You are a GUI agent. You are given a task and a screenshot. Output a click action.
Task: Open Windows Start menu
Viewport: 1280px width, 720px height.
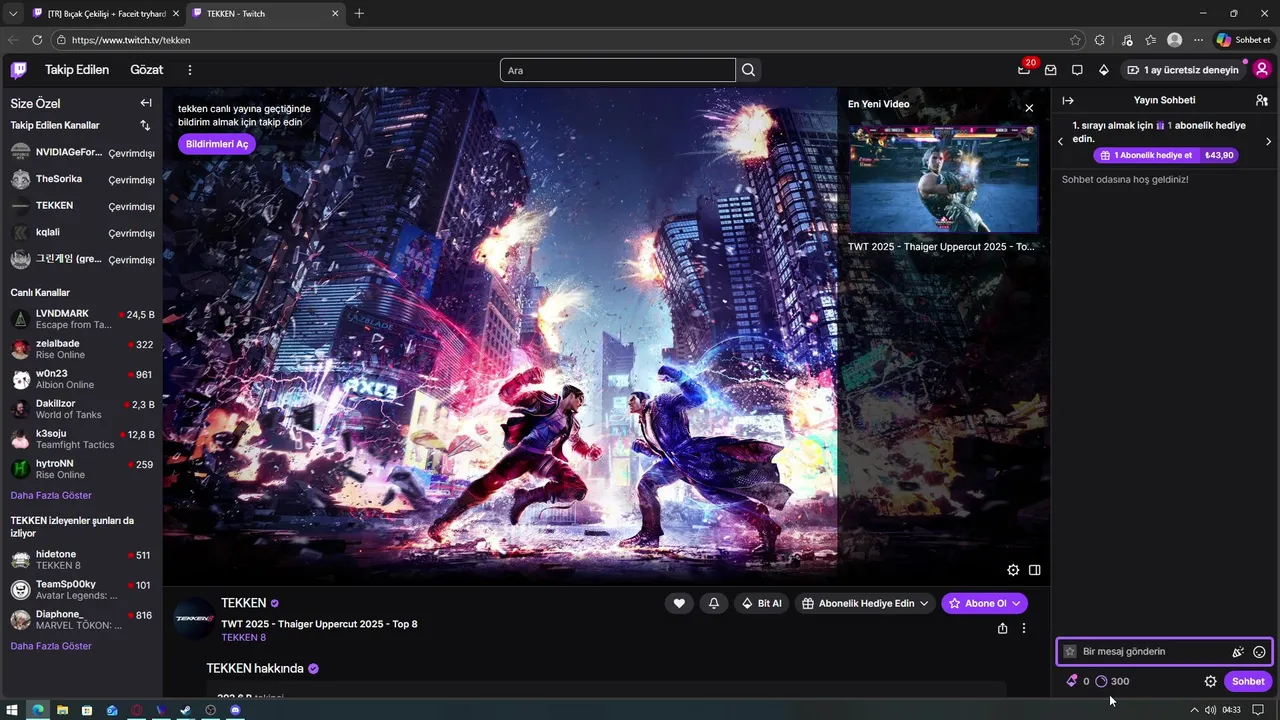coord(12,710)
